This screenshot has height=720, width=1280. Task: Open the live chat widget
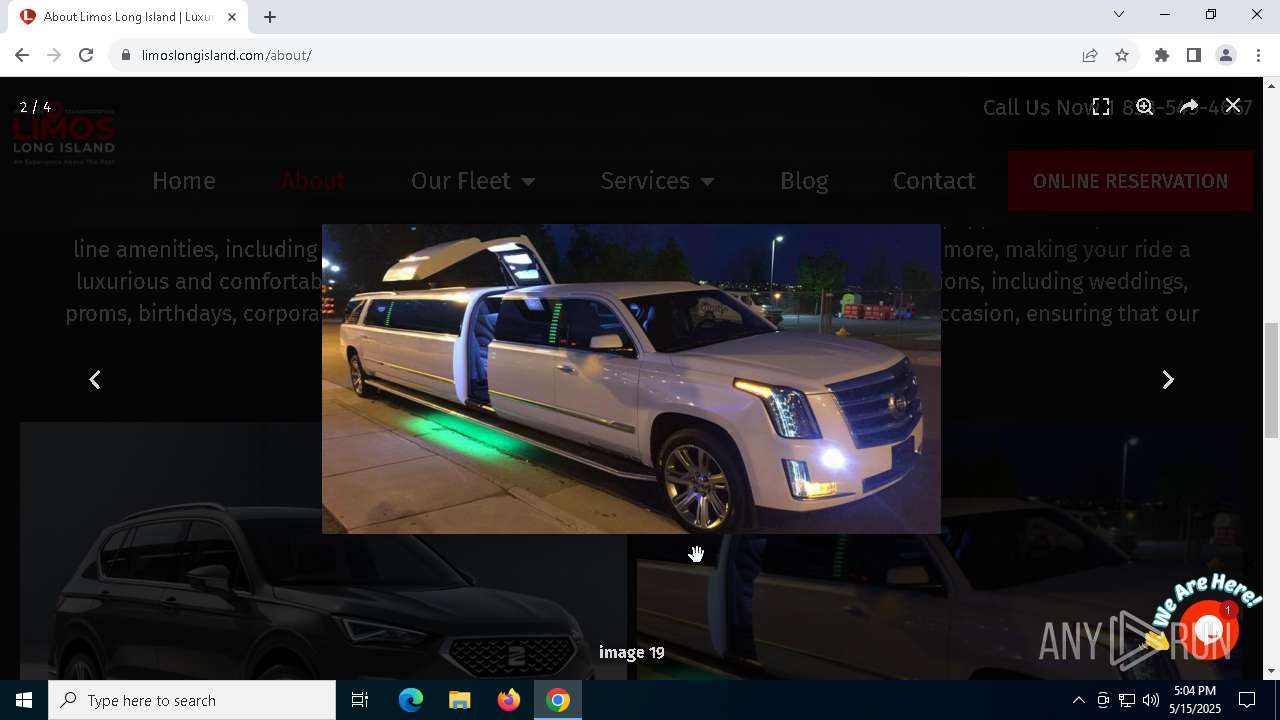click(x=1208, y=630)
